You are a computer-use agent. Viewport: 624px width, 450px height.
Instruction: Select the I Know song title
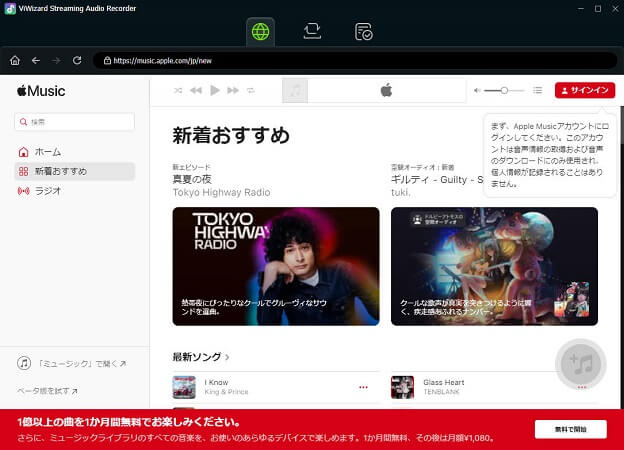(216, 382)
